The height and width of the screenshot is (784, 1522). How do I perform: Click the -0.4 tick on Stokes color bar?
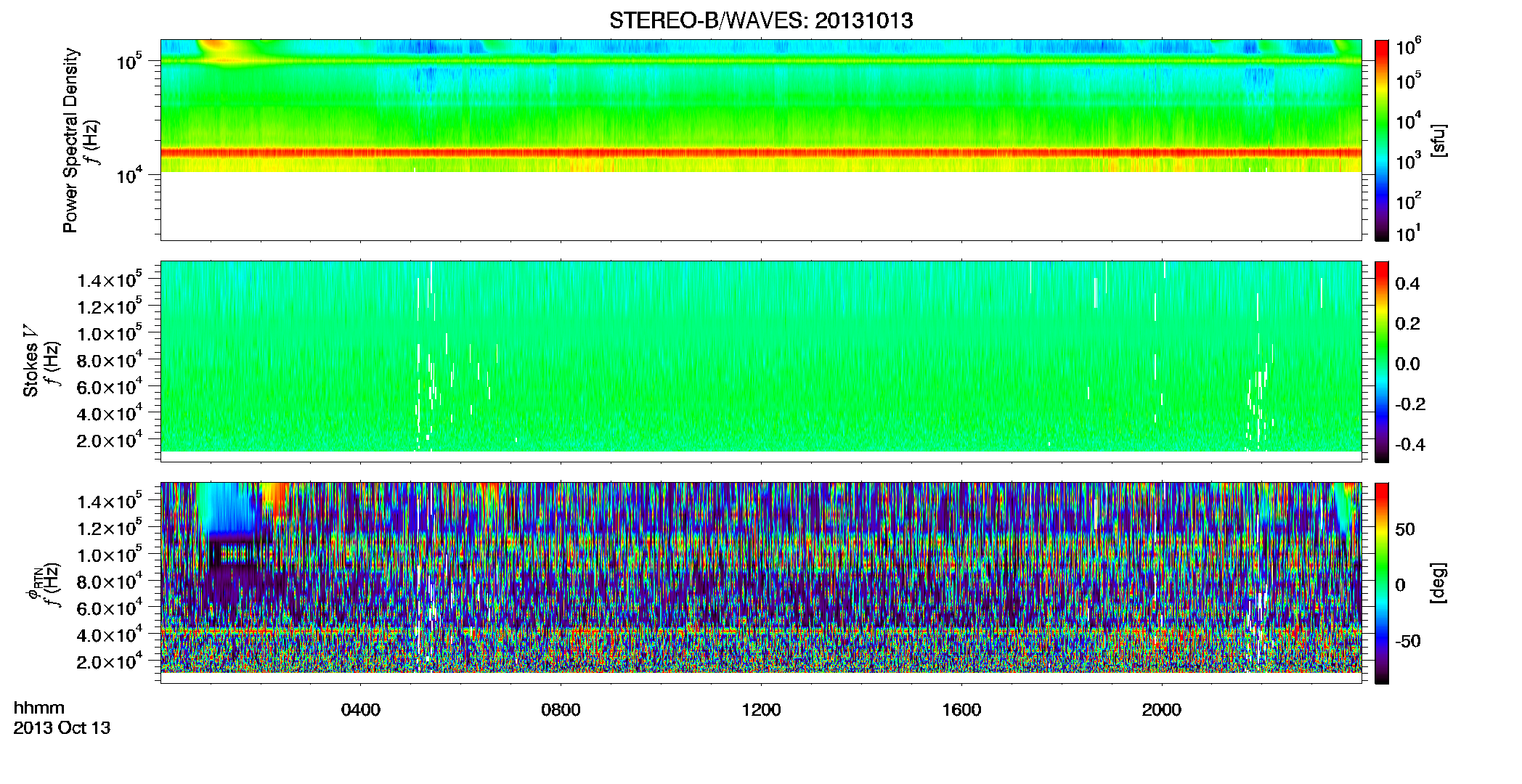(x=1409, y=444)
